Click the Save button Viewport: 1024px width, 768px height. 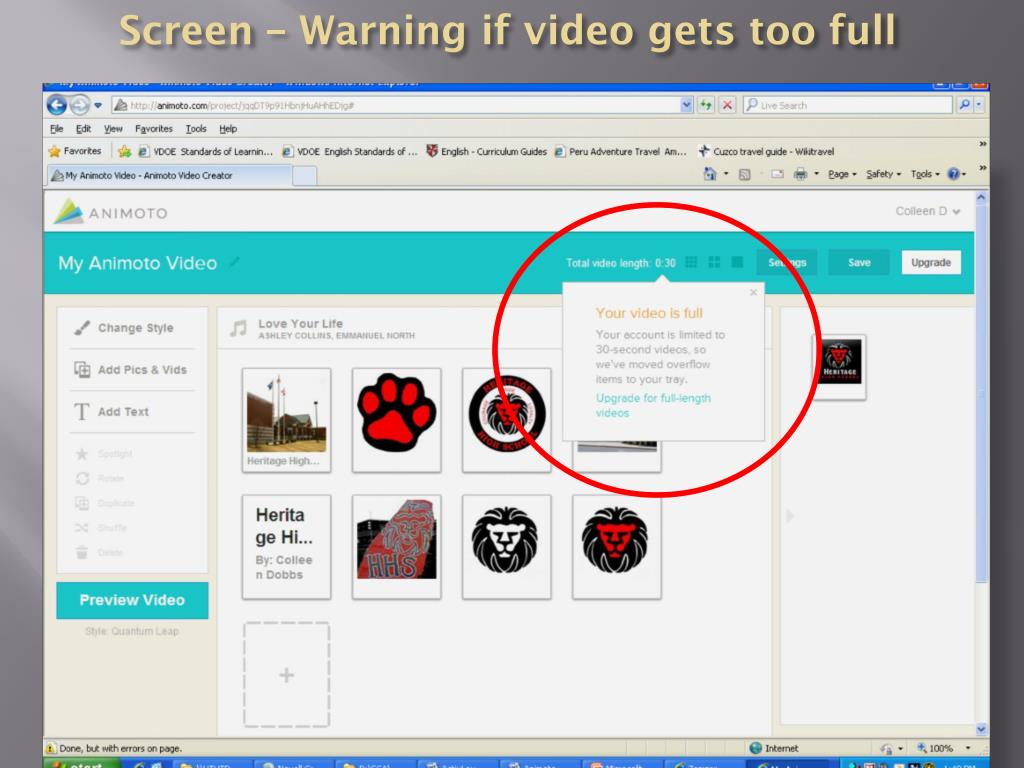pyautogui.click(x=859, y=263)
